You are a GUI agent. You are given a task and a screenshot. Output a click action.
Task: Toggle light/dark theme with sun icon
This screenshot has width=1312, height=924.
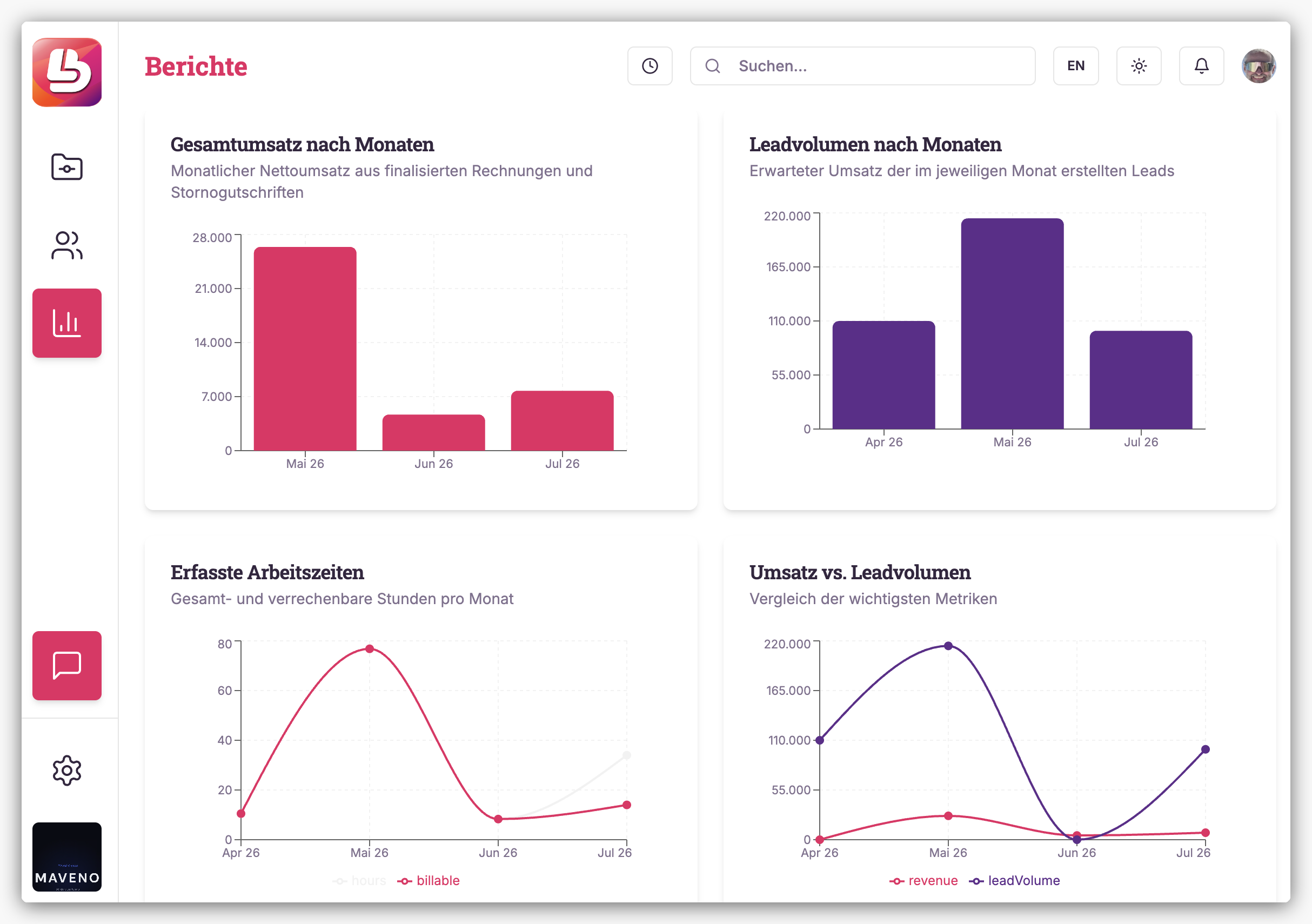coord(1139,66)
